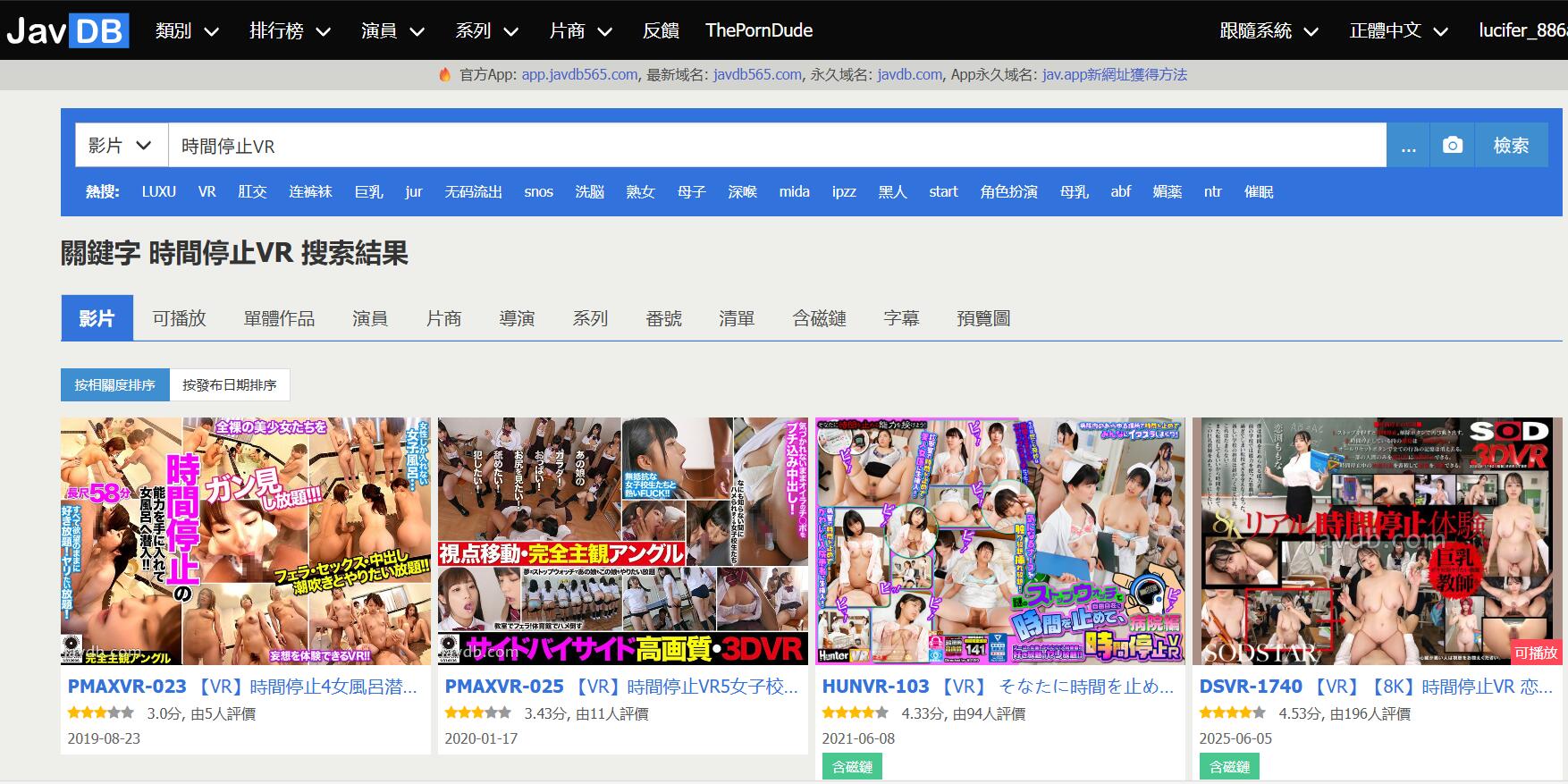Click the abf hot search tag
This screenshot has height=784, width=1568.
[x=1120, y=191]
